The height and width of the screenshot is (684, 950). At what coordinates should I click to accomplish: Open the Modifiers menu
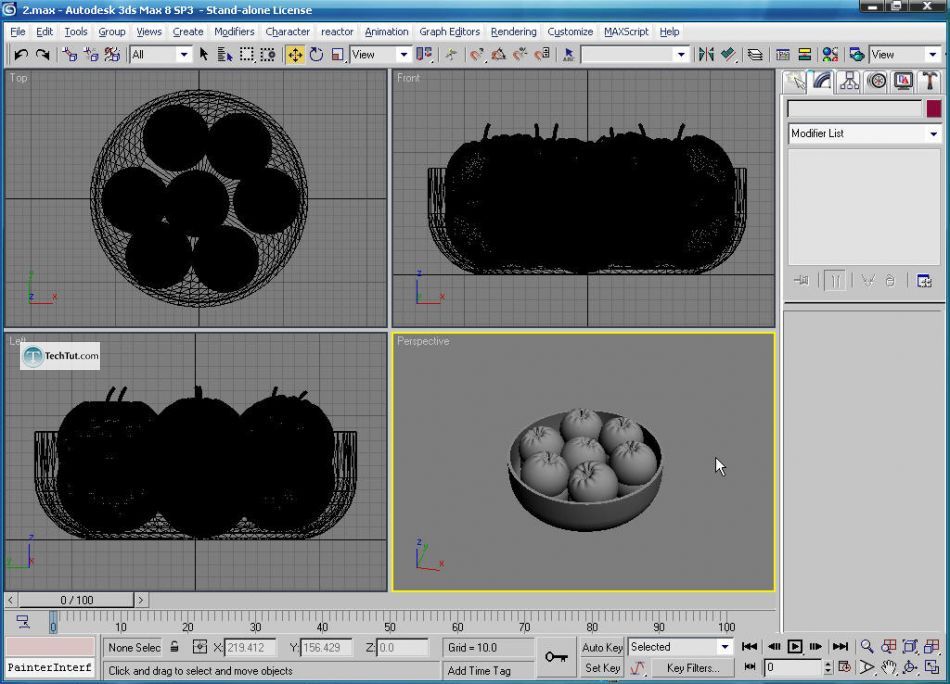[x=234, y=32]
